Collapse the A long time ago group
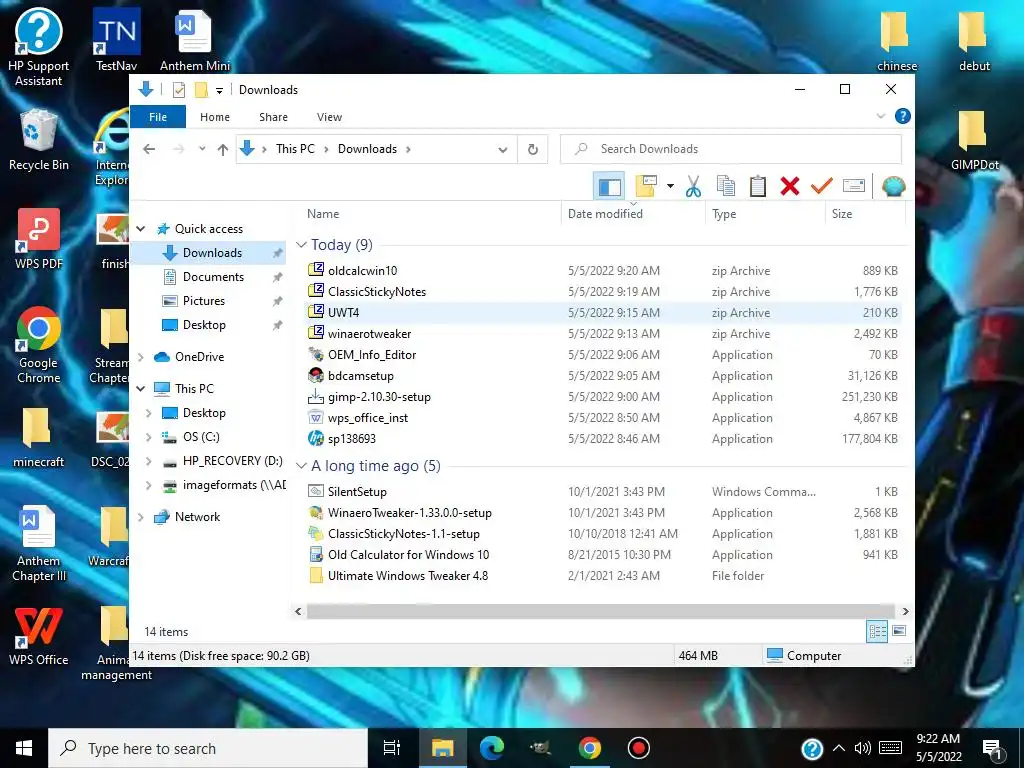Image resolution: width=1024 pixels, height=768 pixels. click(301, 466)
